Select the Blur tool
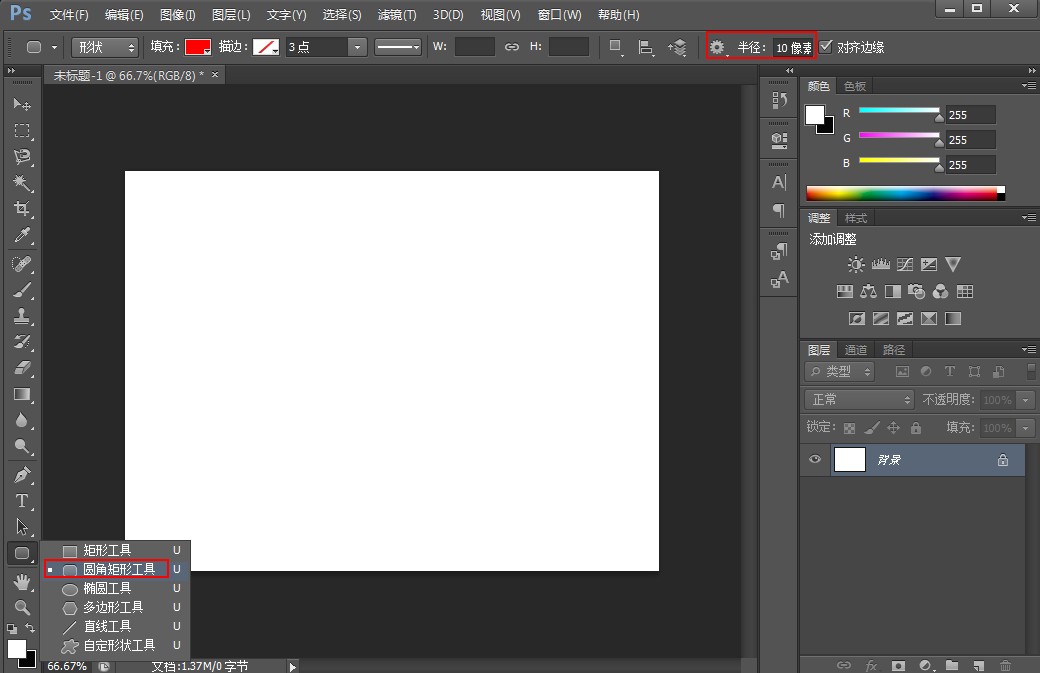This screenshot has width=1040, height=673. coord(21,420)
